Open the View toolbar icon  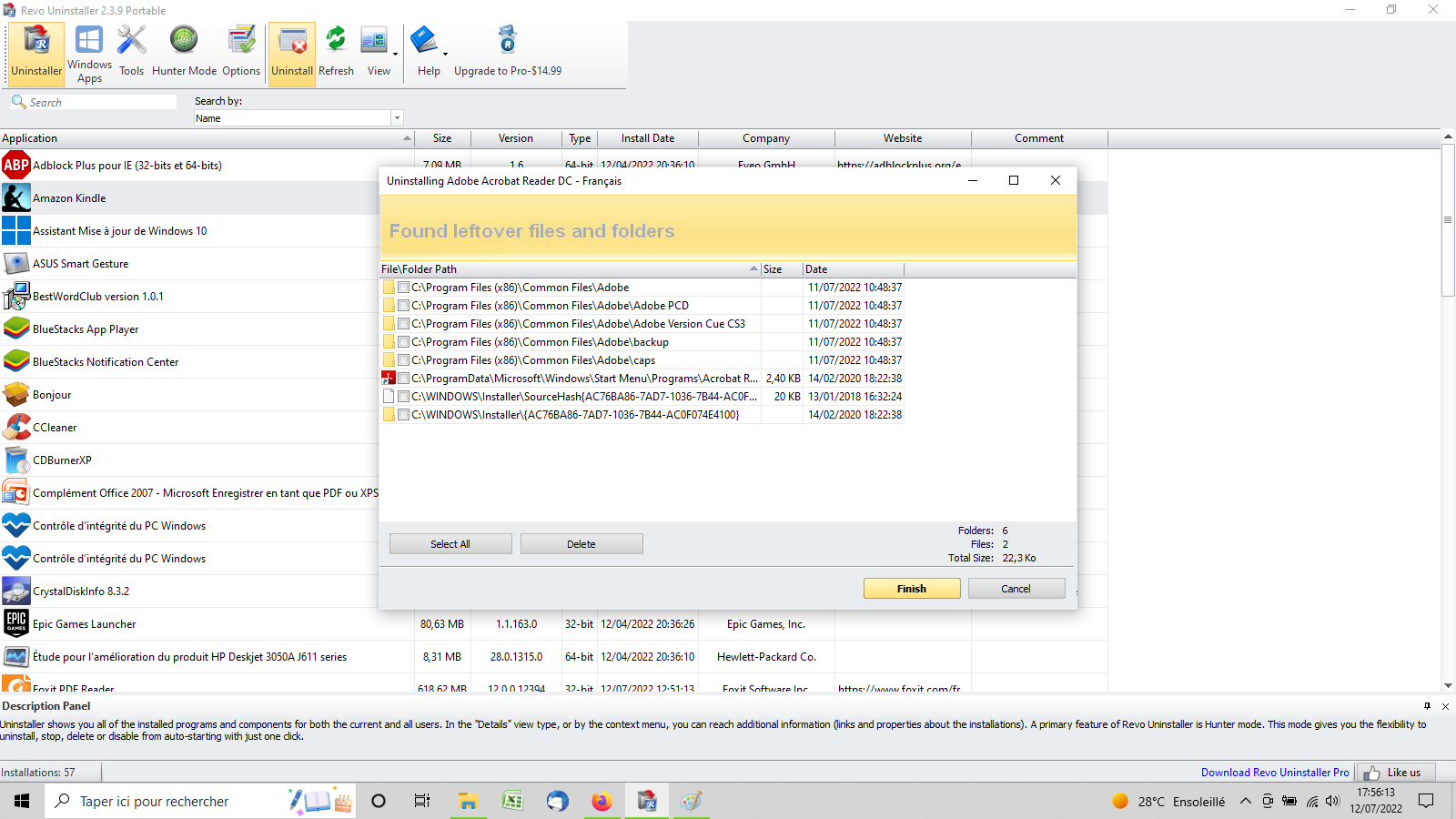(374, 43)
